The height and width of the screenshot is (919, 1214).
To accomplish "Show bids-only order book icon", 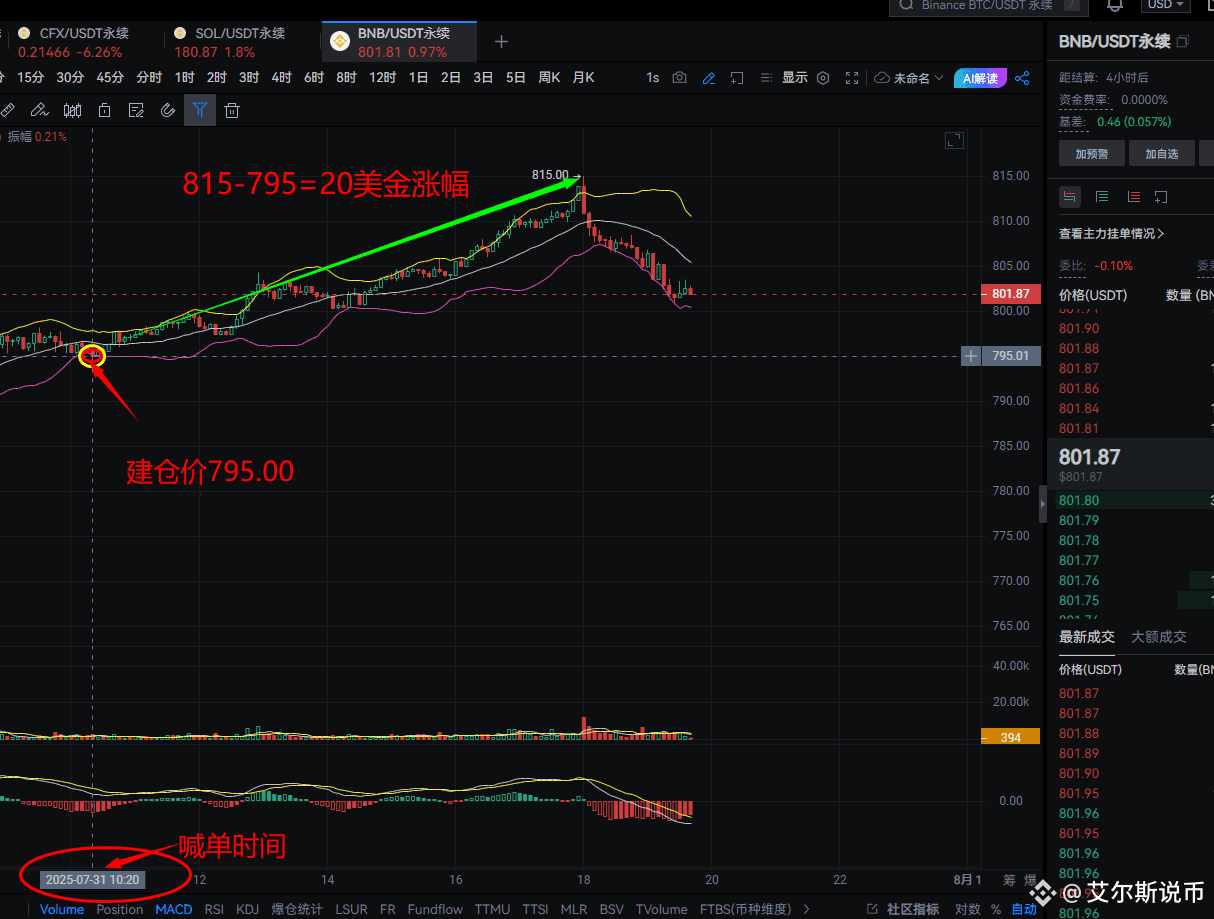I will click(x=1102, y=197).
